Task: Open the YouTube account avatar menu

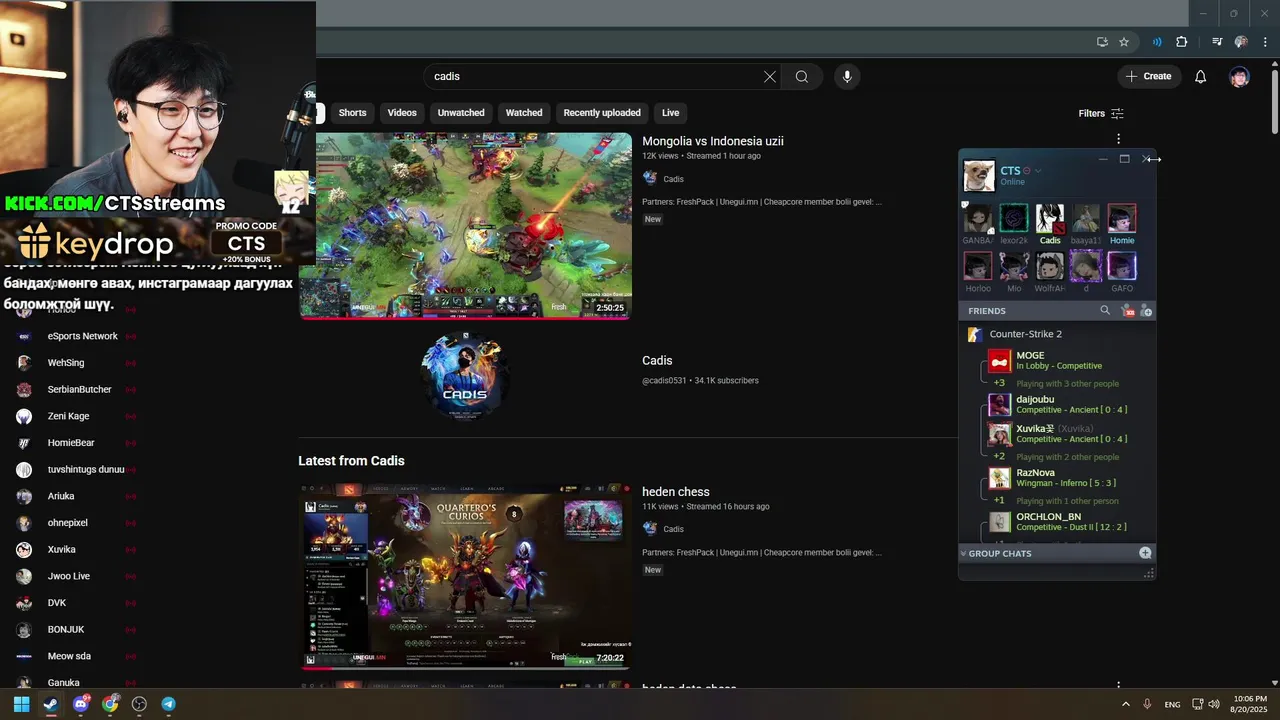Action: pos(1240,77)
